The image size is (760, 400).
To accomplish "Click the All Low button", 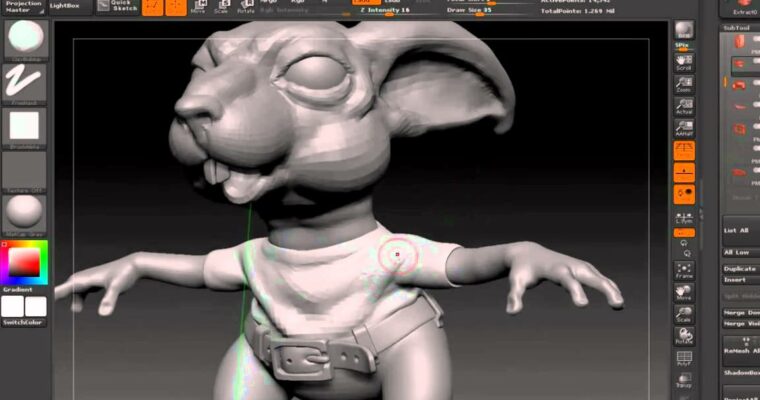I will [741, 253].
